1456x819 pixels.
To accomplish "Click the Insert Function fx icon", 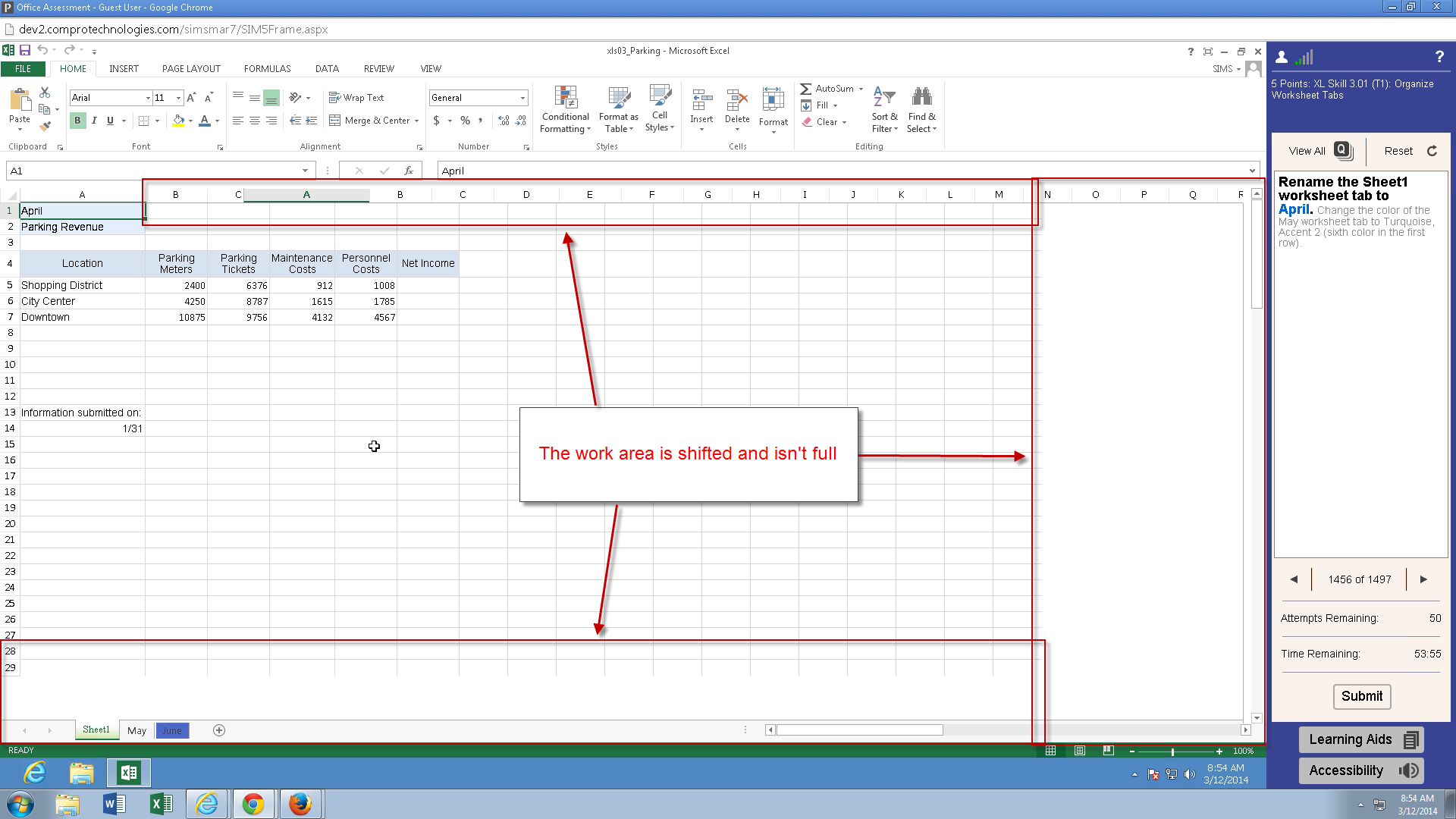I will pyautogui.click(x=409, y=171).
